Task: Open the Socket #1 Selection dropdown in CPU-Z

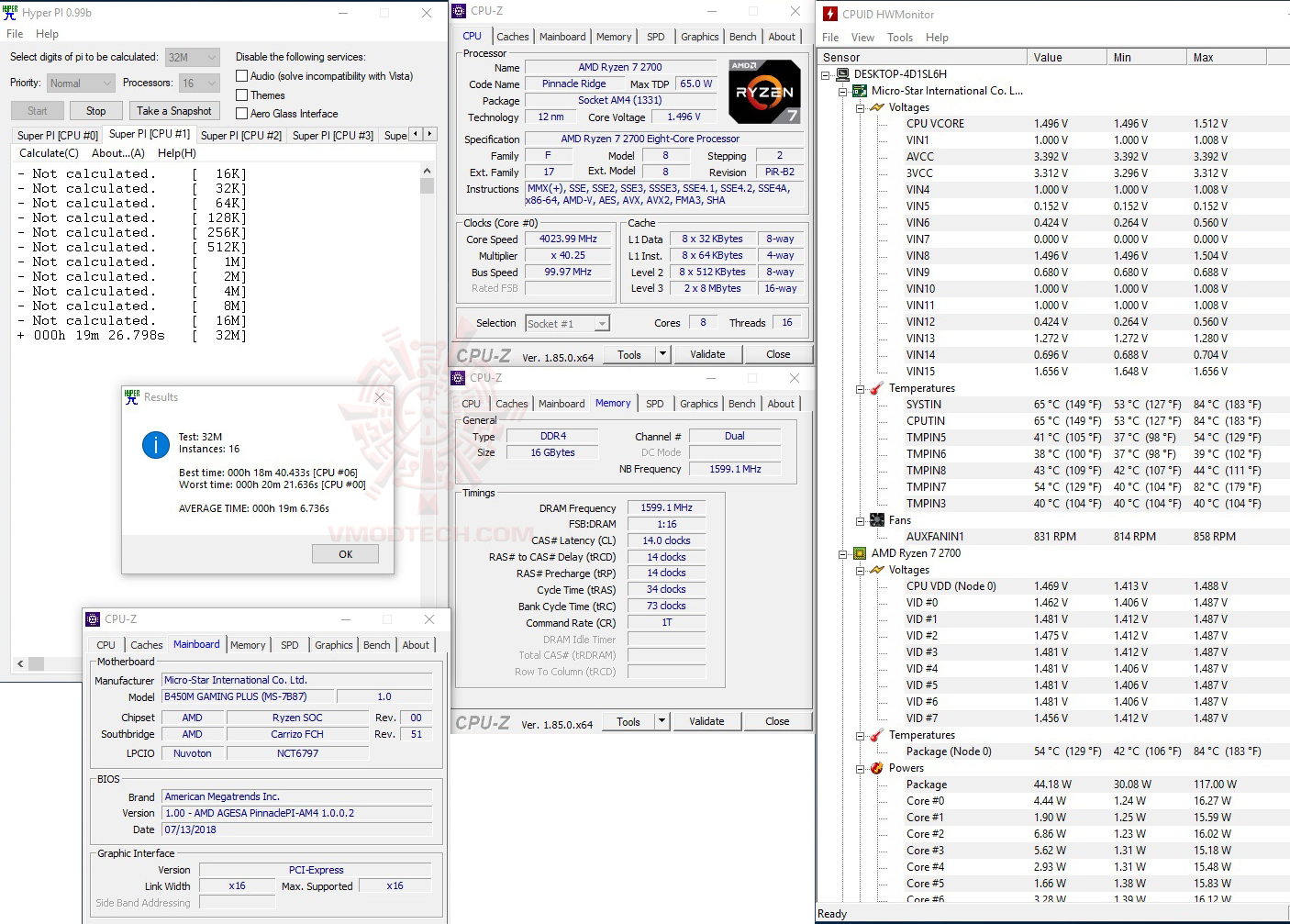Action: tap(567, 323)
